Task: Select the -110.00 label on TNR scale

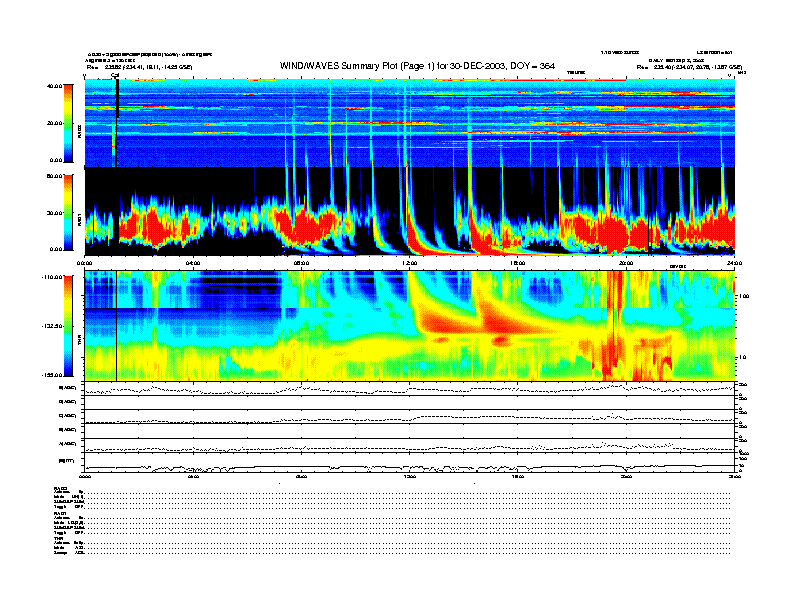Action: pyautogui.click(x=52, y=277)
